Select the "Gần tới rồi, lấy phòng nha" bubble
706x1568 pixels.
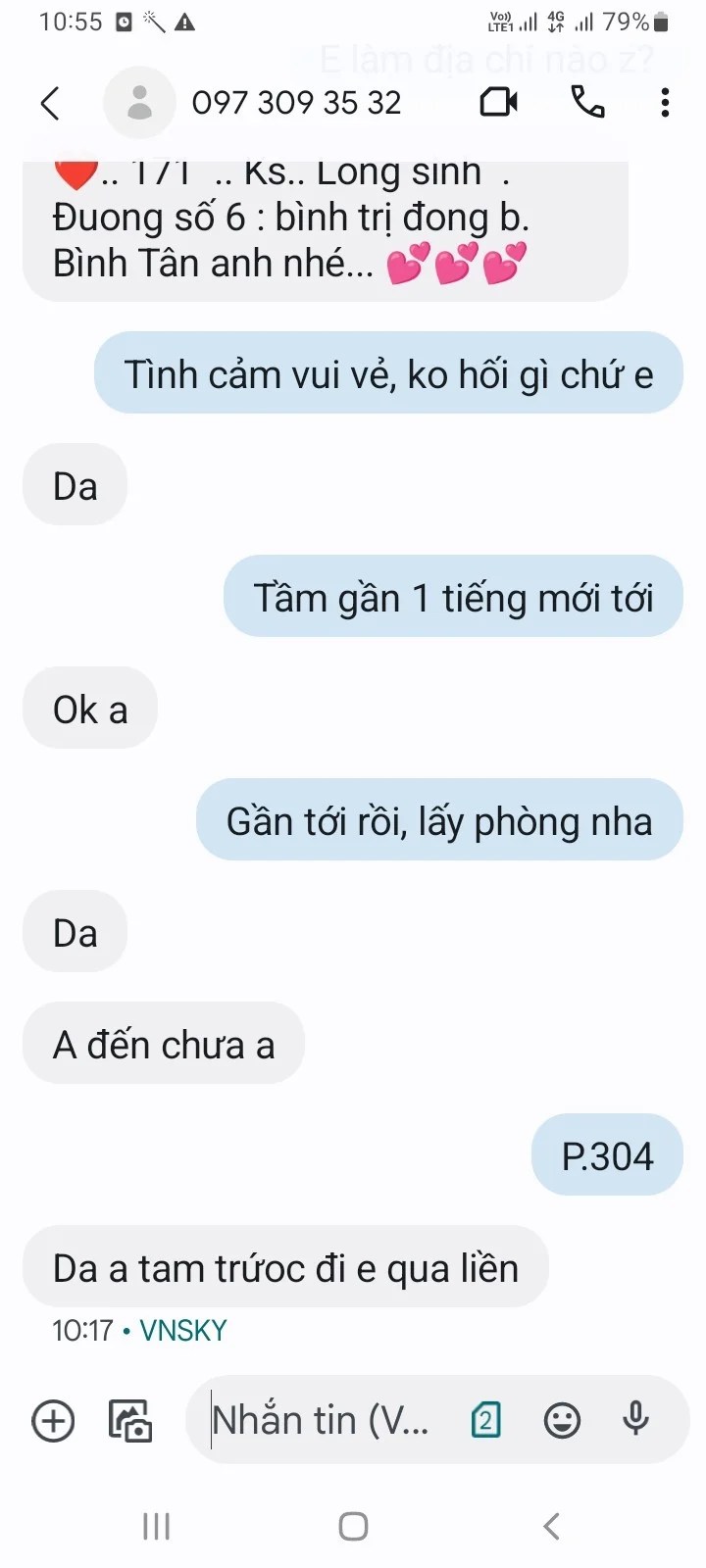coord(439,820)
